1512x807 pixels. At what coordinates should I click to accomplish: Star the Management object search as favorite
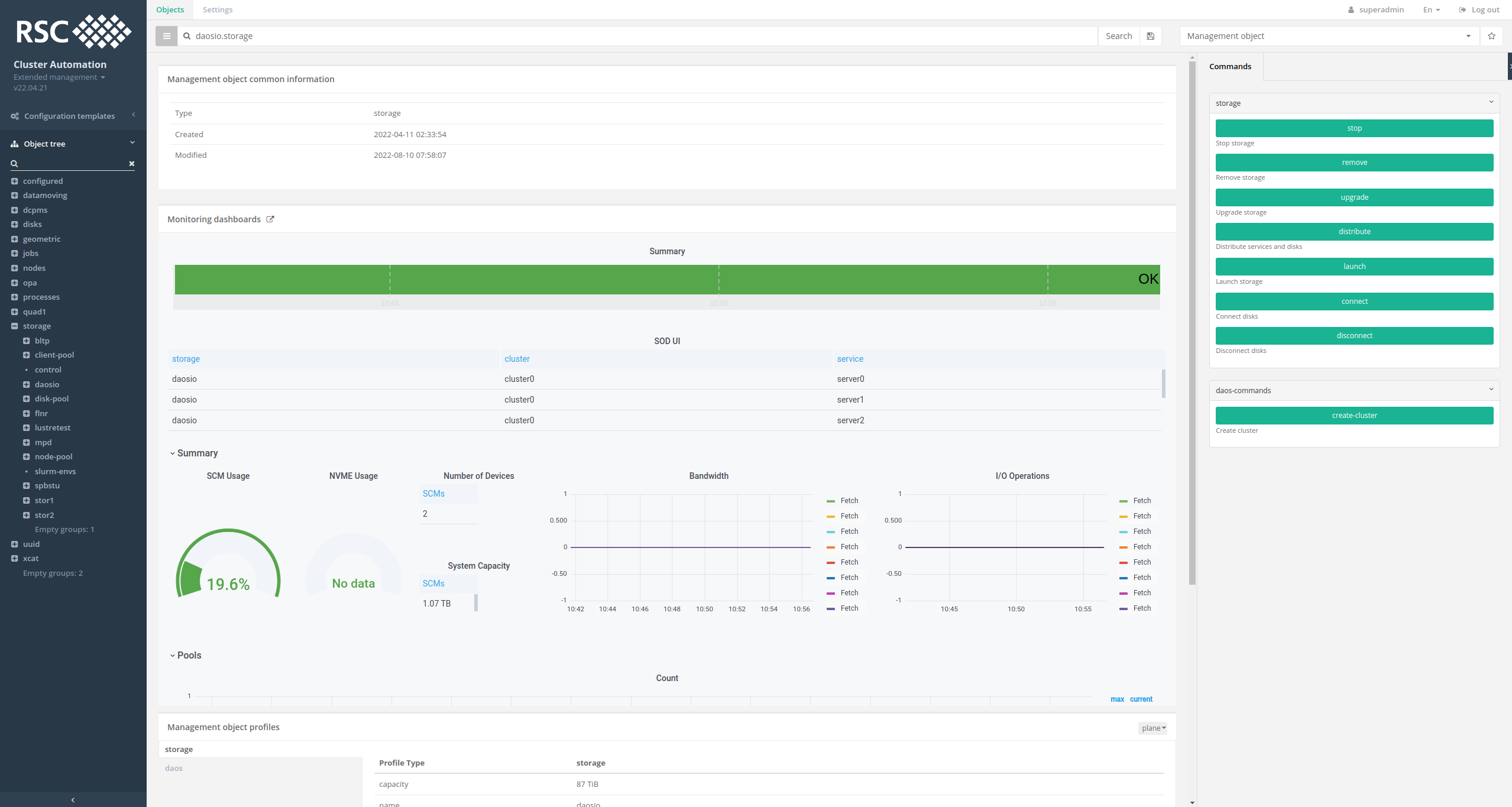click(x=1491, y=35)
